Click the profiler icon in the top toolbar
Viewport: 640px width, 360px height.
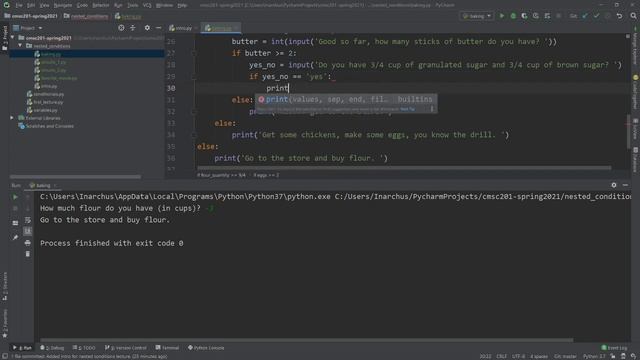[536, 16]
